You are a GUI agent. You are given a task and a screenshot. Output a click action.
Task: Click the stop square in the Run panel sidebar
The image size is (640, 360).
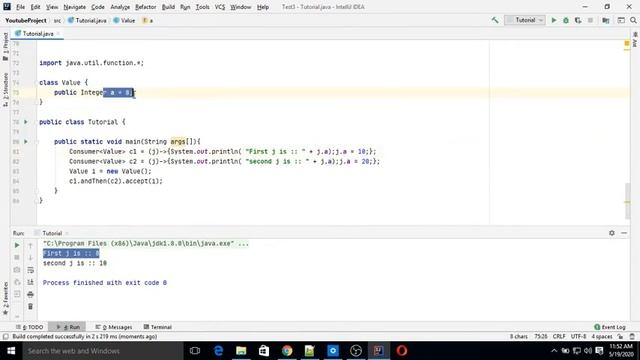17,258
